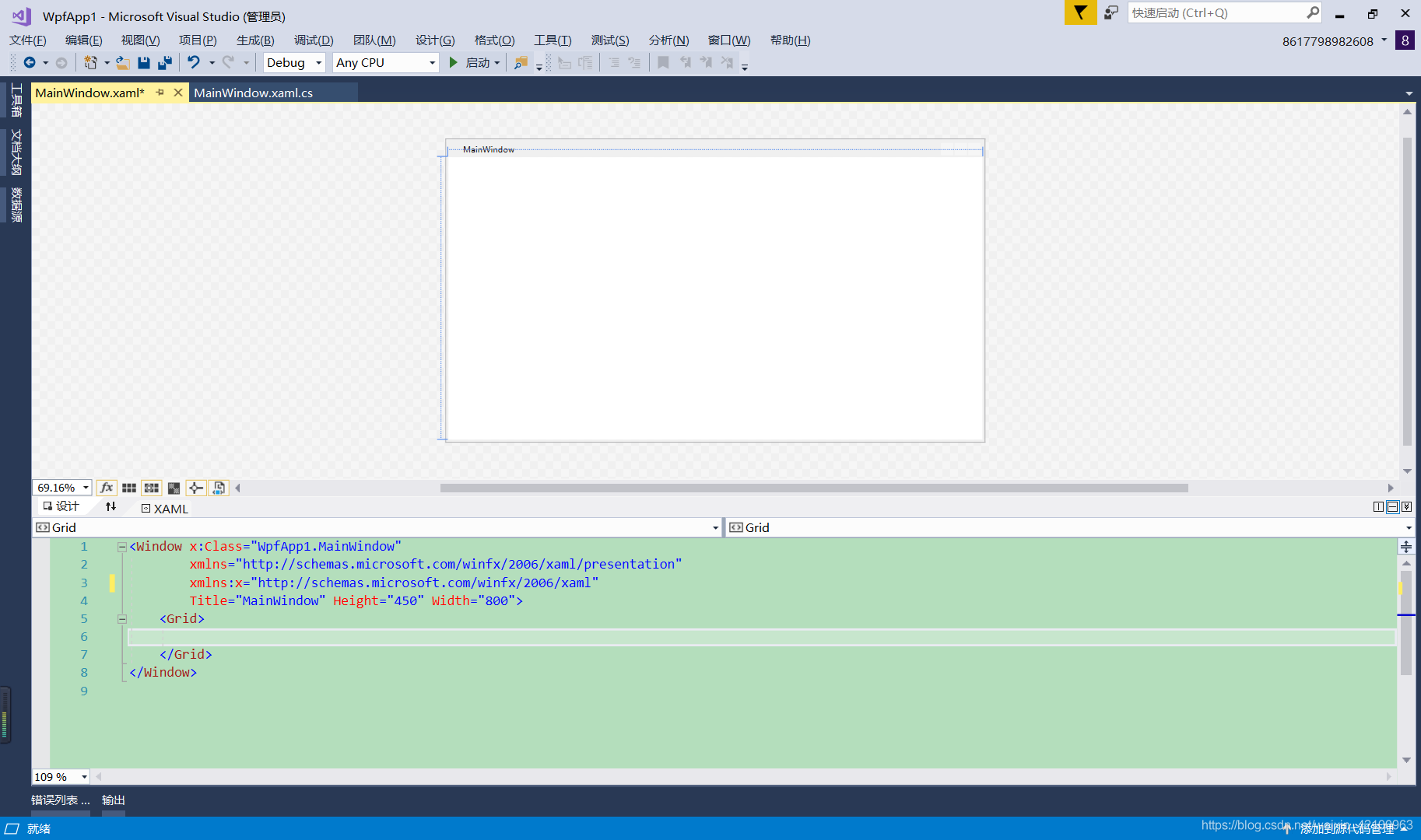Switch to the 设计 view tab

[x=61, y=506]
